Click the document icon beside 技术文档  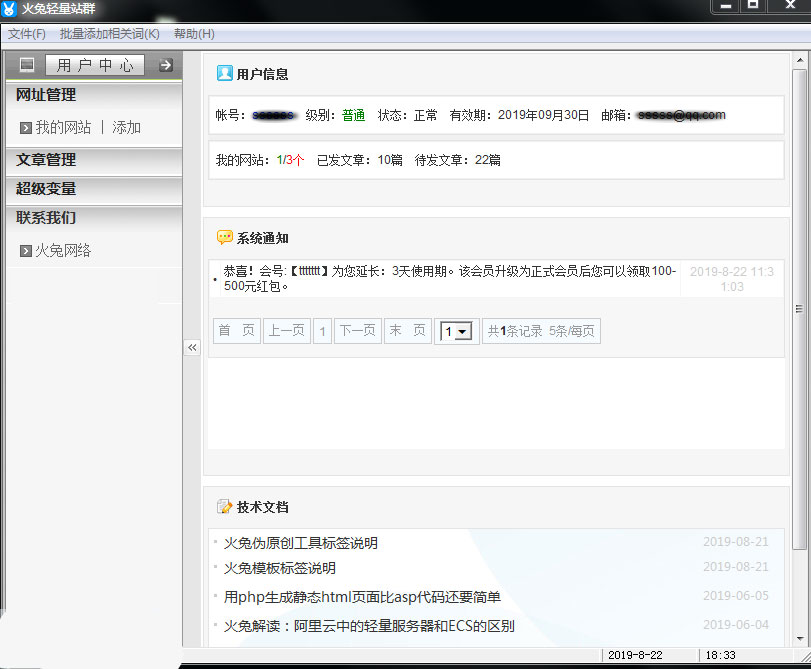[223, 506]
